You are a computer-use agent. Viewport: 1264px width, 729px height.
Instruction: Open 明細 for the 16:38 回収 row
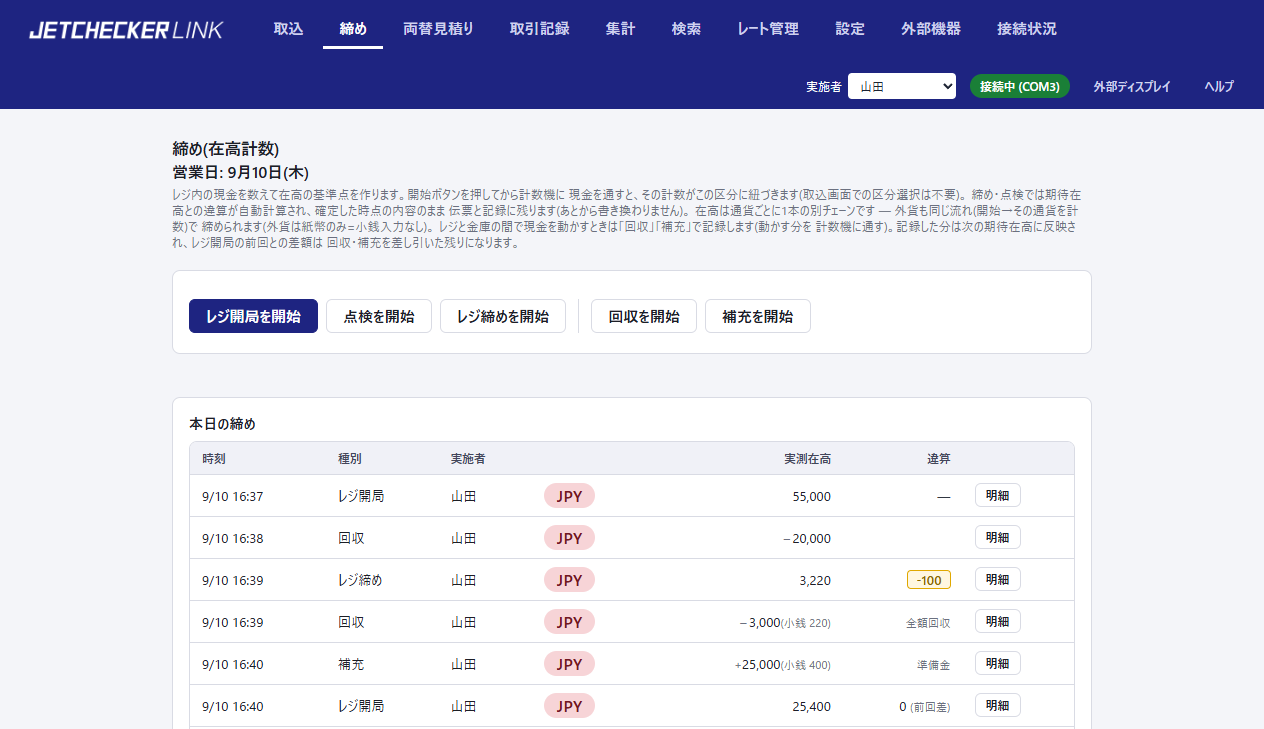pyautogui.click(x=998, y=538)
